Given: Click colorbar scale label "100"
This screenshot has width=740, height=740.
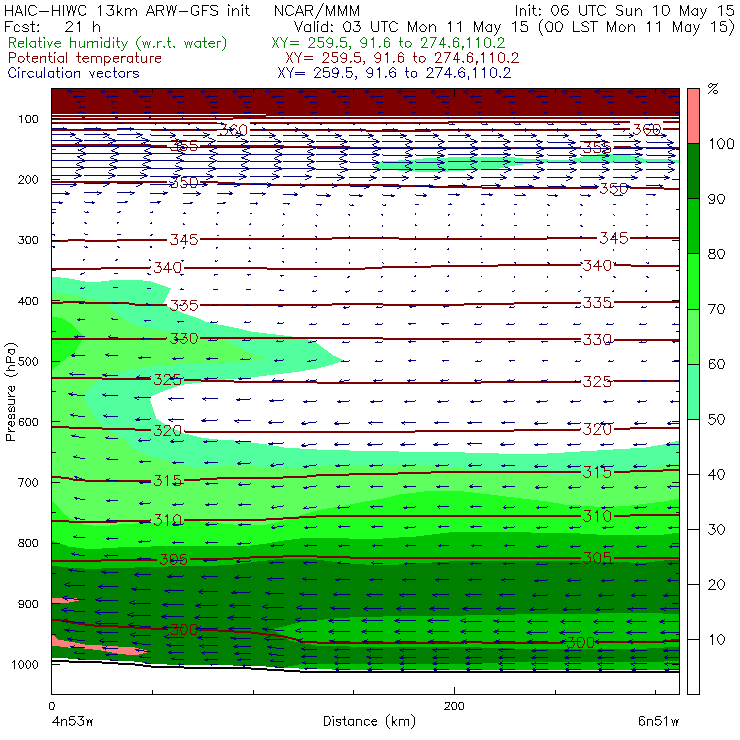Looking at the screenshot, I should (721, 144).
